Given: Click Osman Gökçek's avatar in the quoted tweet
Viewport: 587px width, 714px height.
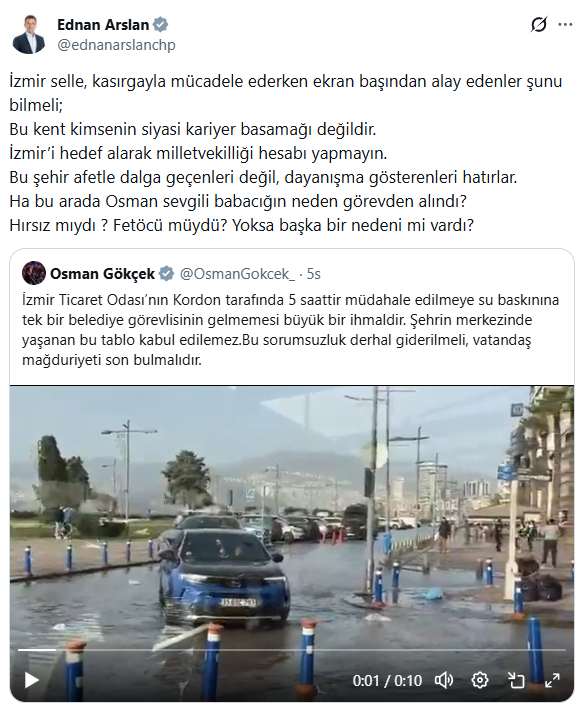Looking at the screenshot, I should [34, 273].
